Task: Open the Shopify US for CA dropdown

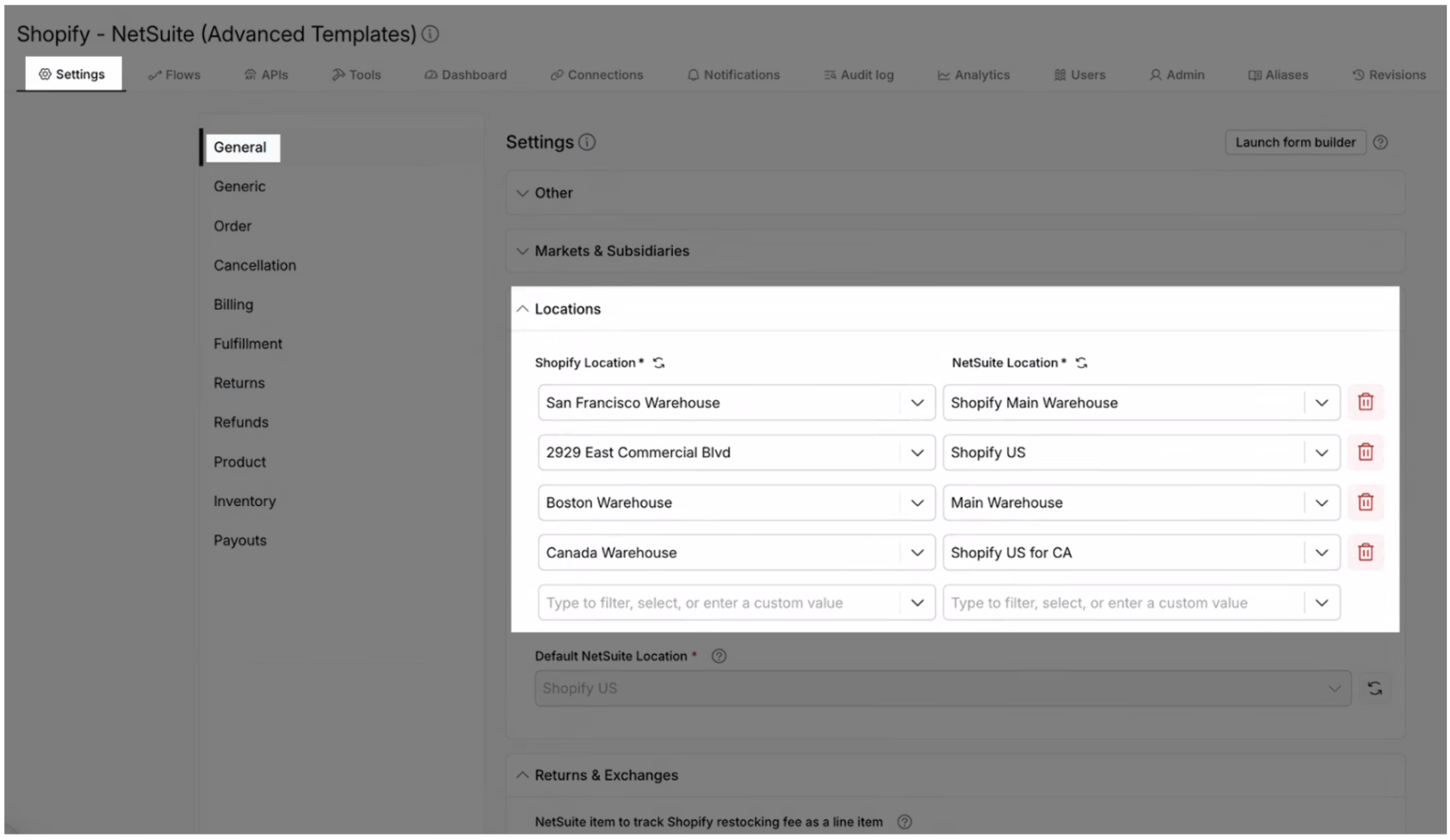Action: 1141,552
